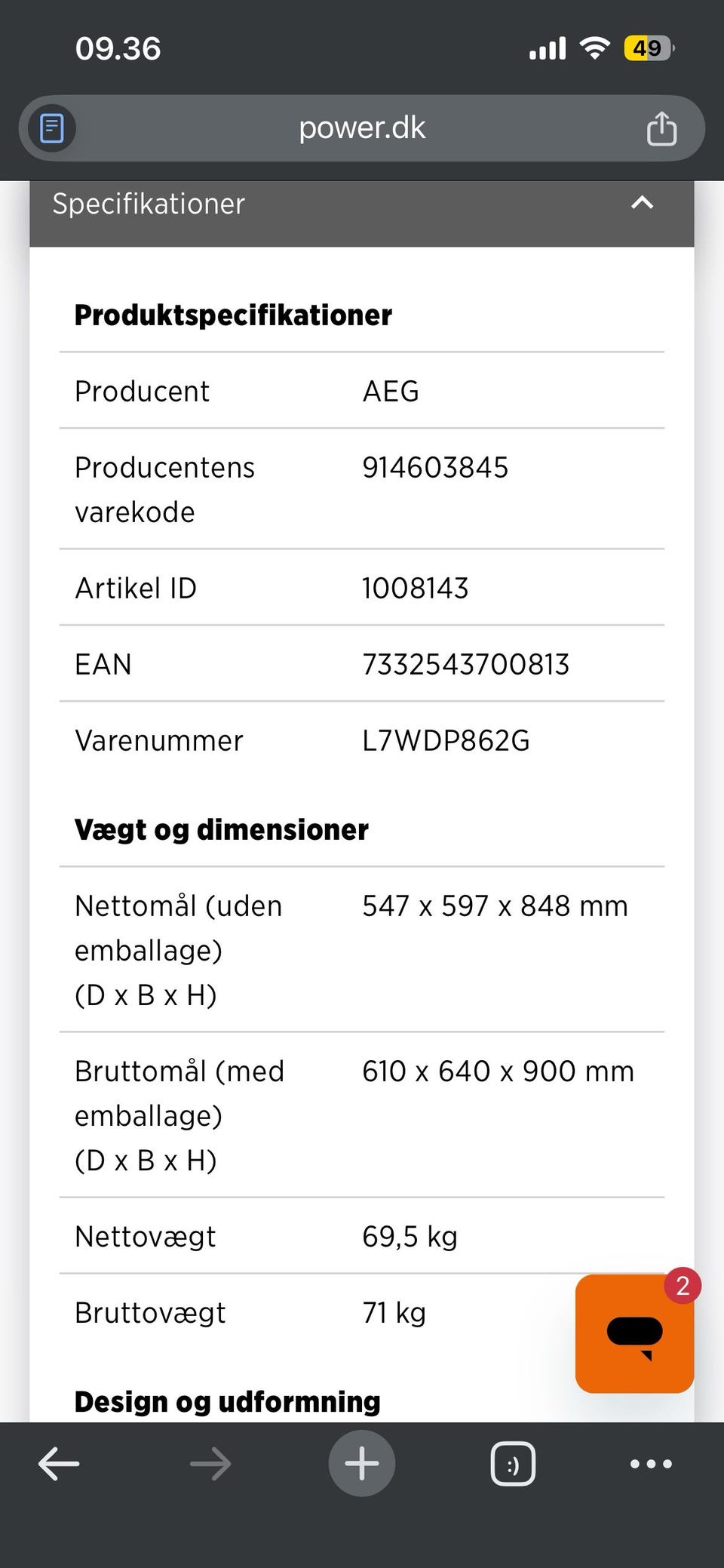Viewport: 724px width, 1568px height.
Task: Click the red chat notification badge
Action: click(x=683, y=1286)
